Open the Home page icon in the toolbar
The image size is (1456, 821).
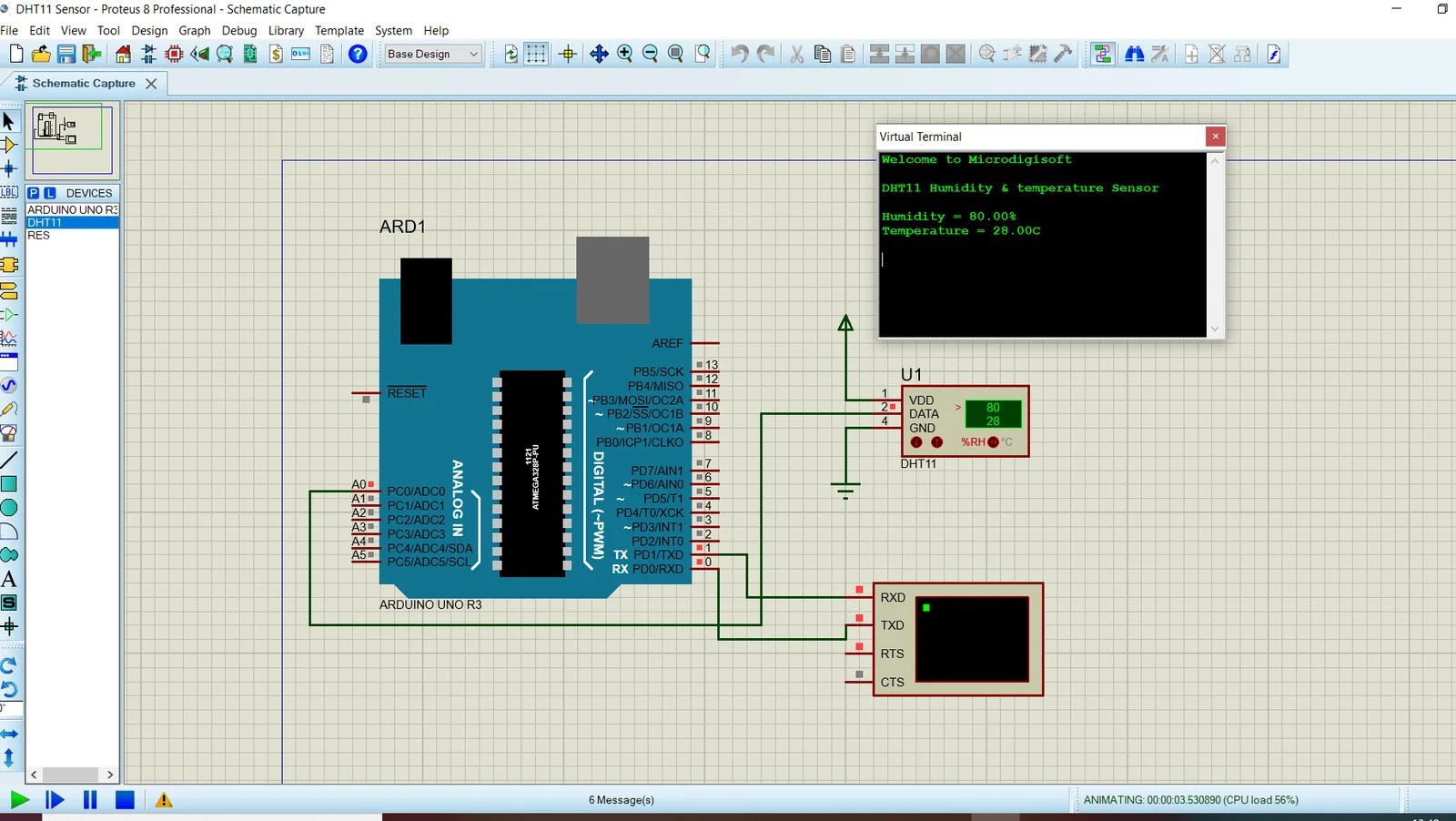pyautogui.click(x=123, y=54)
